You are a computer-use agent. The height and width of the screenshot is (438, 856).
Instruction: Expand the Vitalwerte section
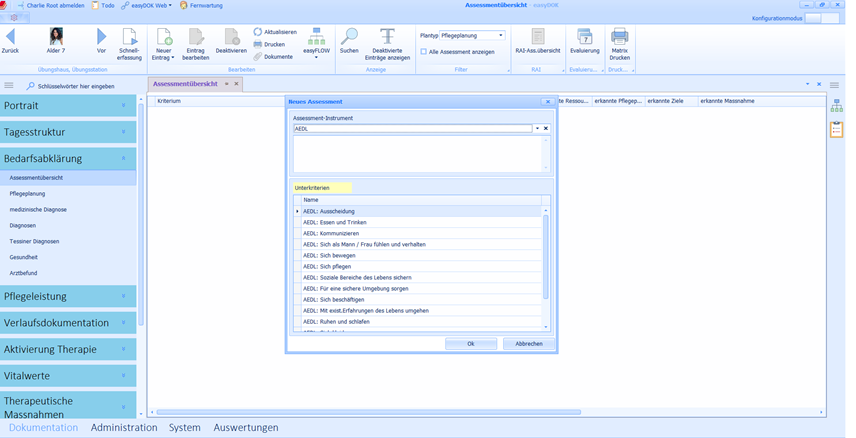tap(68, 376)
